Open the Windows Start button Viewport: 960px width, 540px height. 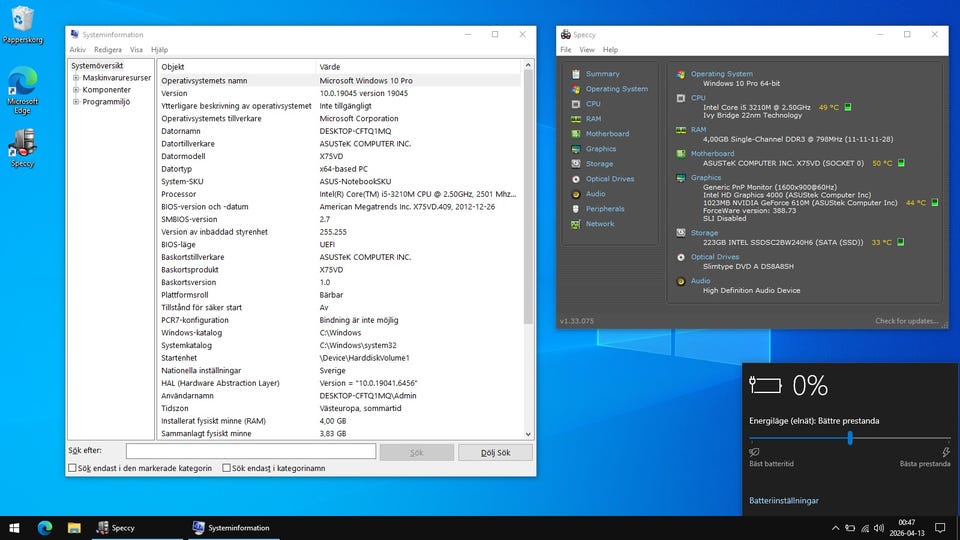point(14,528)
